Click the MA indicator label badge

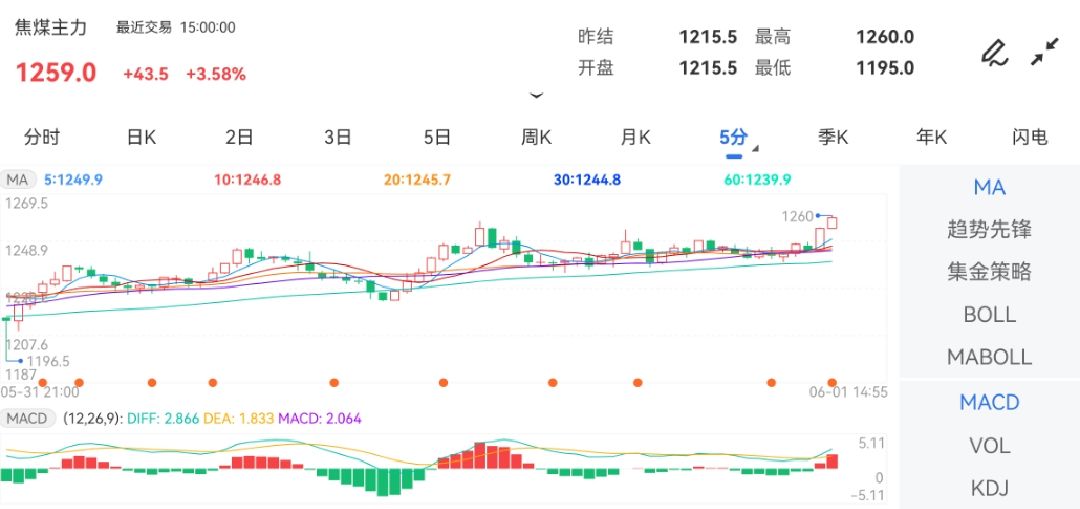point(17,180)
